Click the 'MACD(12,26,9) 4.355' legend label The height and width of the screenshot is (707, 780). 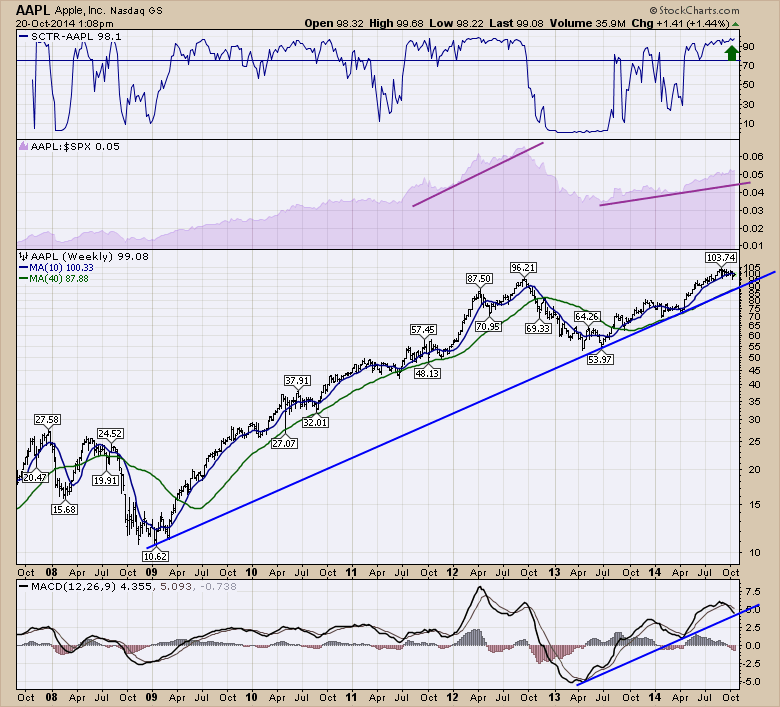point(92,586)
